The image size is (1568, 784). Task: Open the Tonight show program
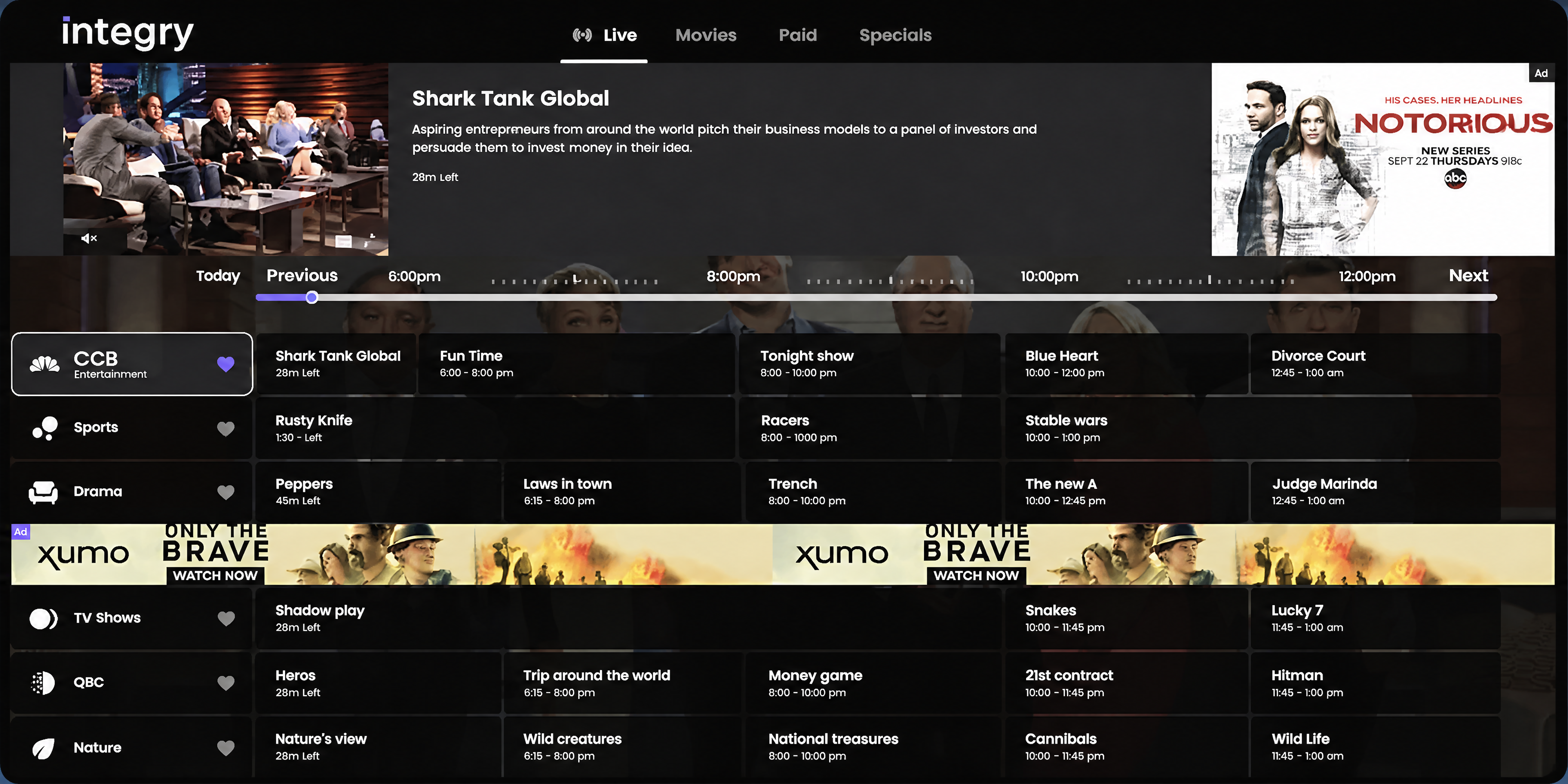(870, 364)
